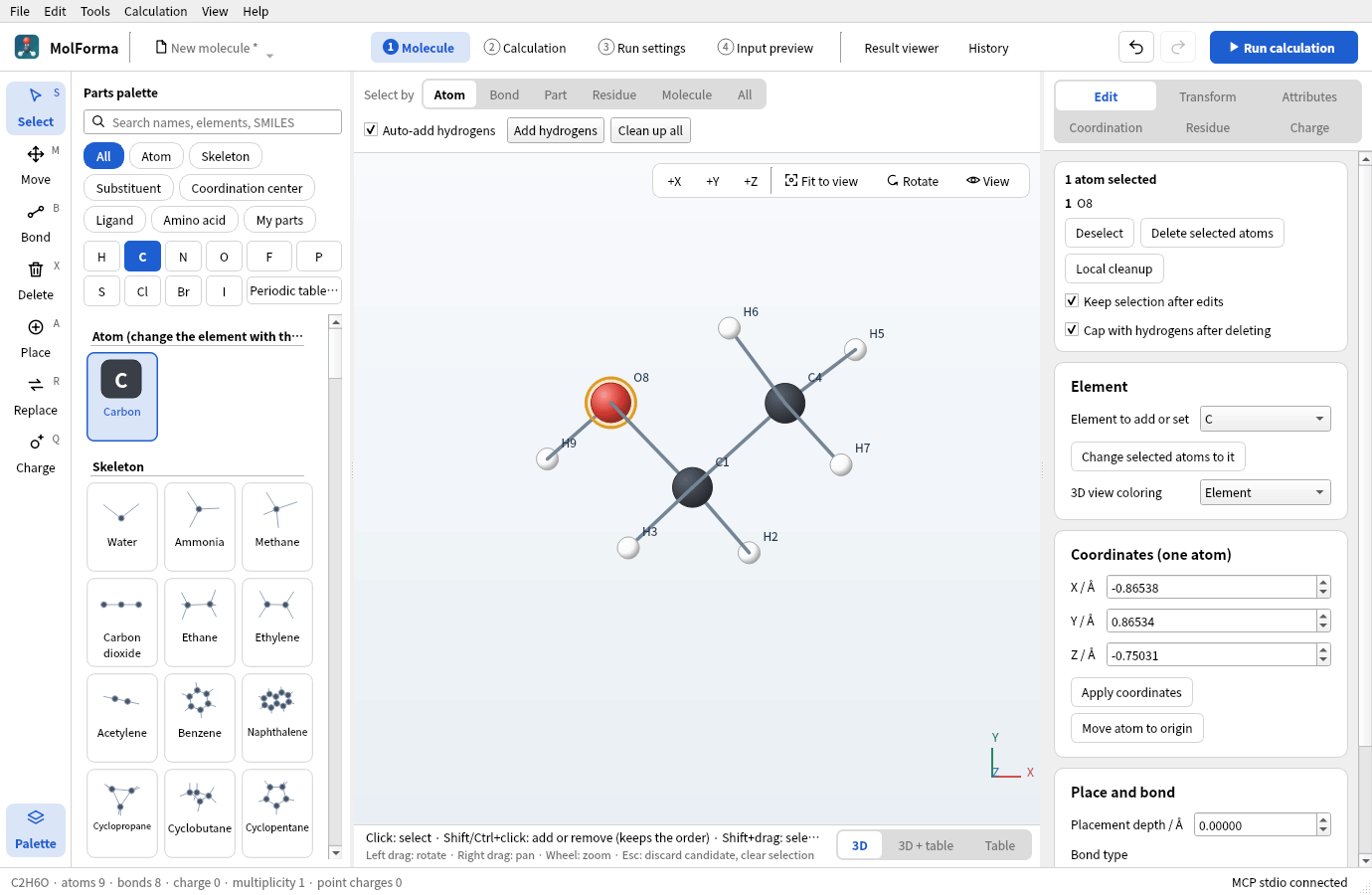Choose the Cyclopropane skeleton

pyautogui.click(x=122, y=813)
